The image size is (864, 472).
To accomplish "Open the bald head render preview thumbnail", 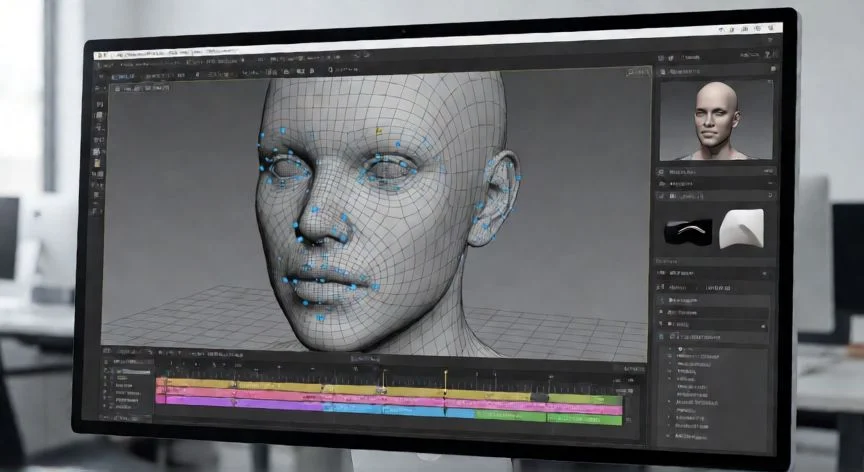I will tap(716, 120).
